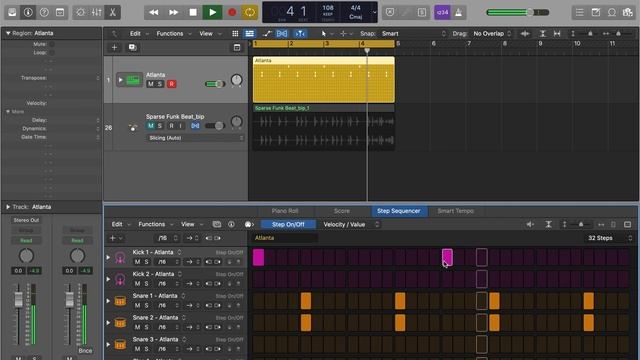Toggle the Flex button in tracks menu bar
The image size is (640, 360).
point(282,33)
